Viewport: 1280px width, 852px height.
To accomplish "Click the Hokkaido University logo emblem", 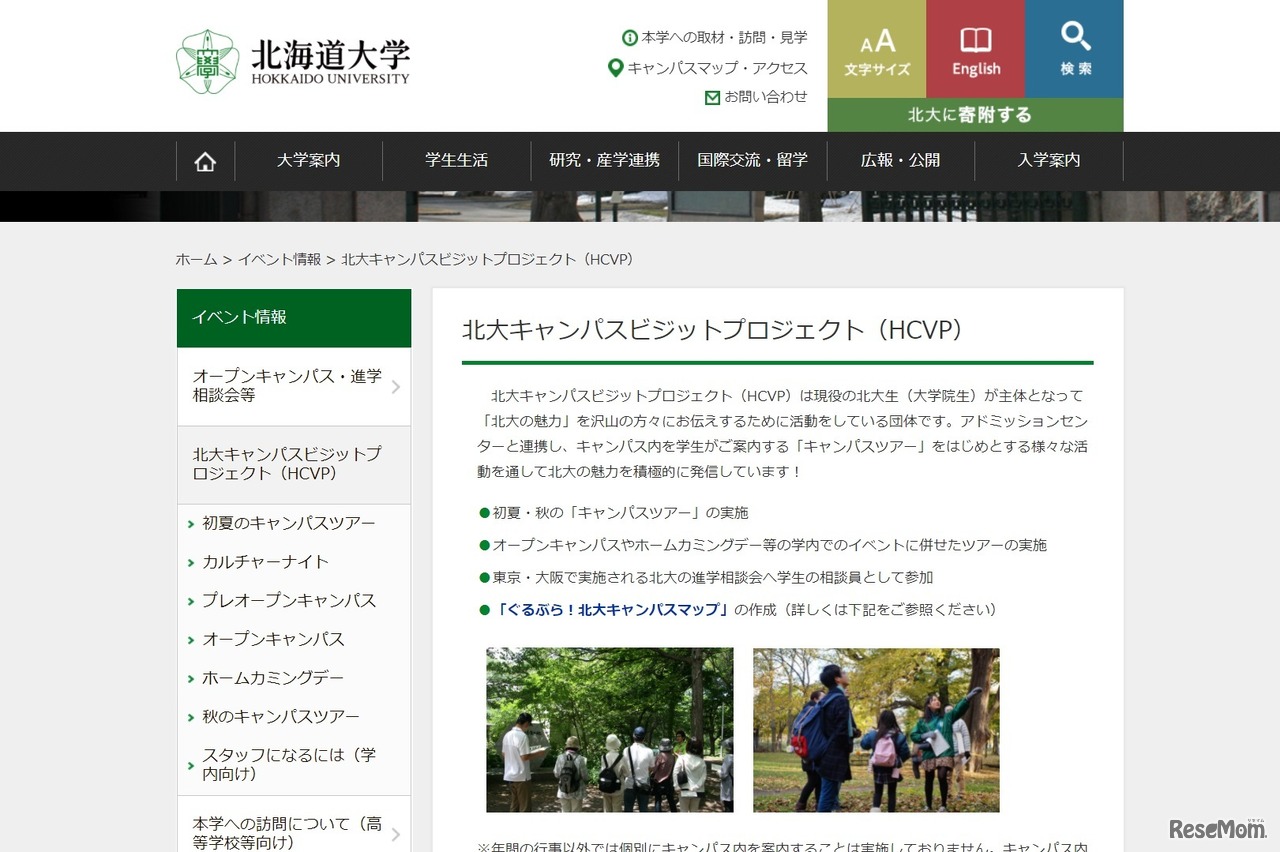I will [207, 62].
